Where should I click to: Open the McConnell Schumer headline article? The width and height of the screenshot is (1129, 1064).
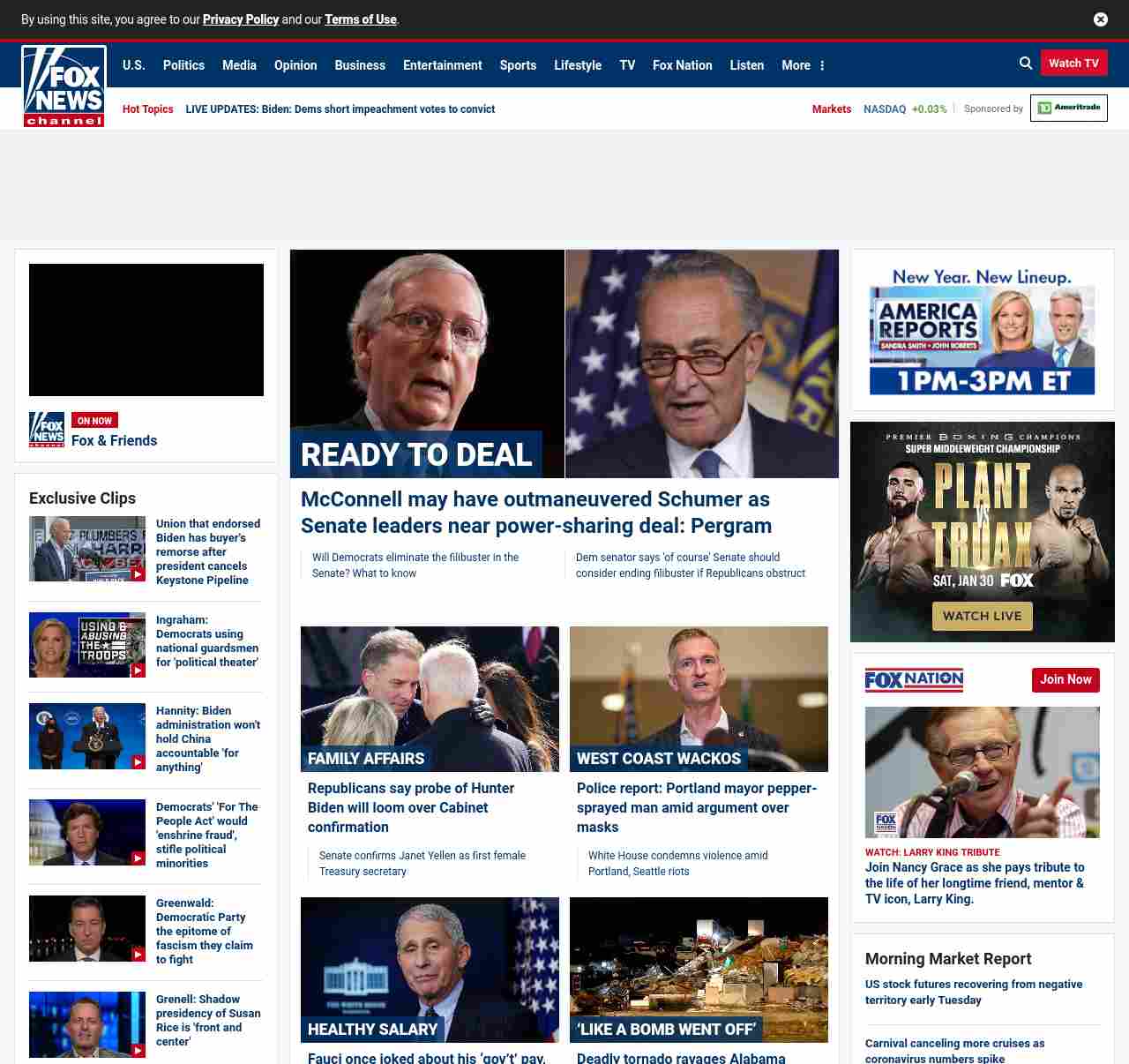[x=535, y=513]
